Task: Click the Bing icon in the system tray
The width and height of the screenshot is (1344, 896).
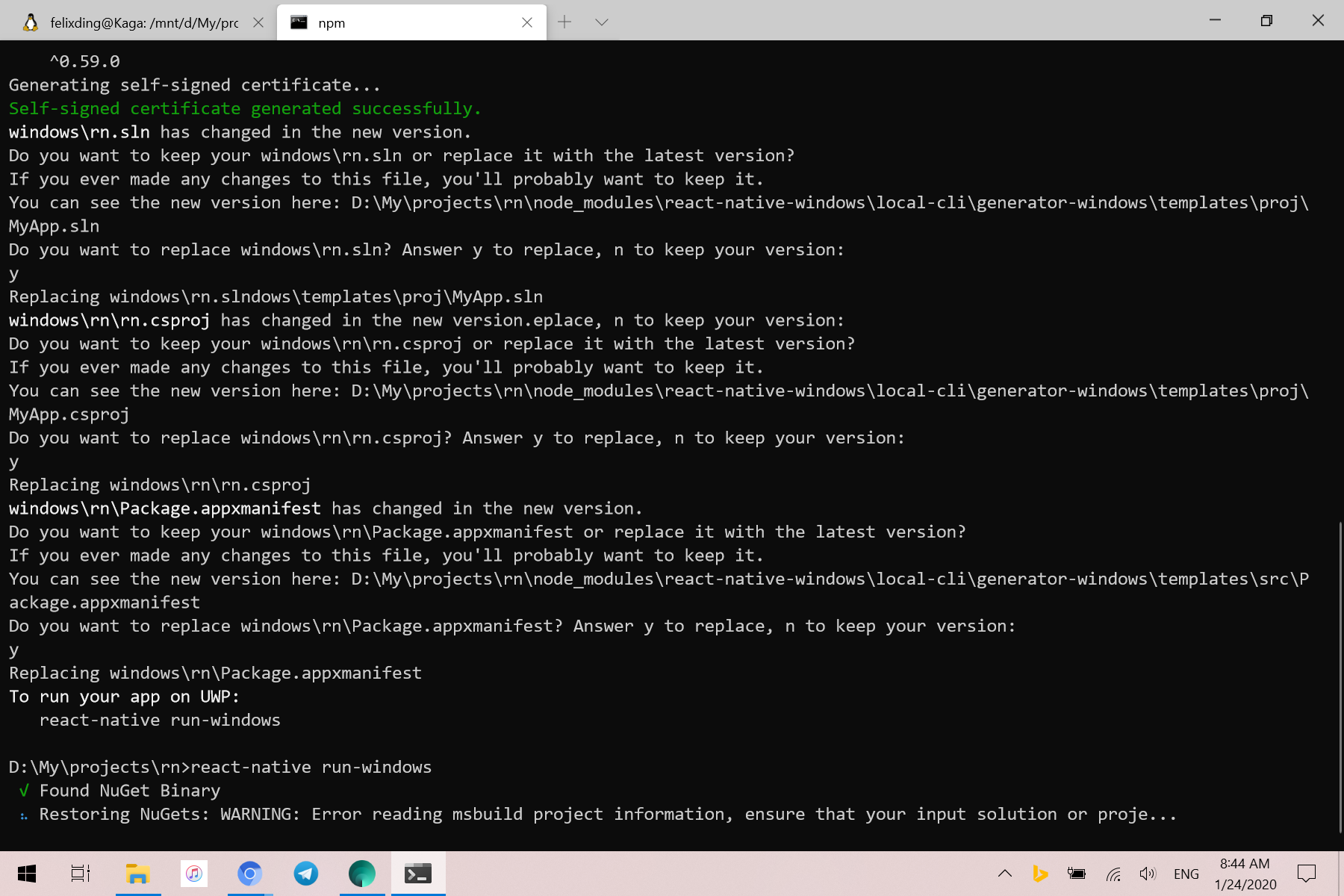Action: (1040, 873)
